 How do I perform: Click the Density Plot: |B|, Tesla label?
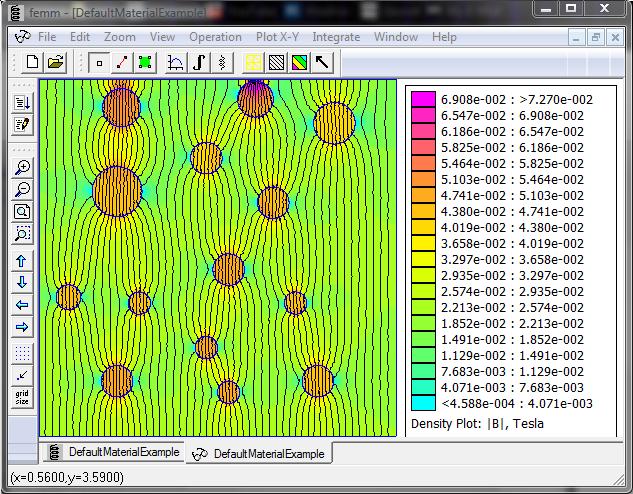pyautogui.click(x=477, y=424)
